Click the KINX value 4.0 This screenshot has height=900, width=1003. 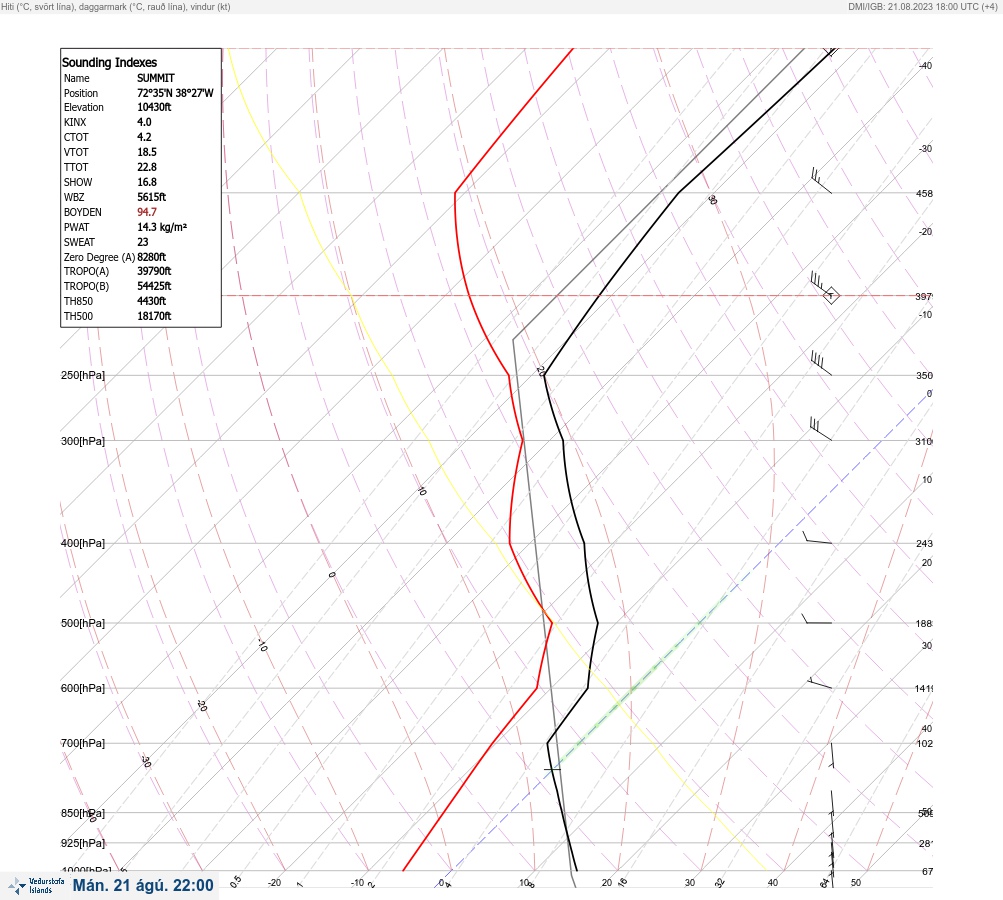pos(145,122)
